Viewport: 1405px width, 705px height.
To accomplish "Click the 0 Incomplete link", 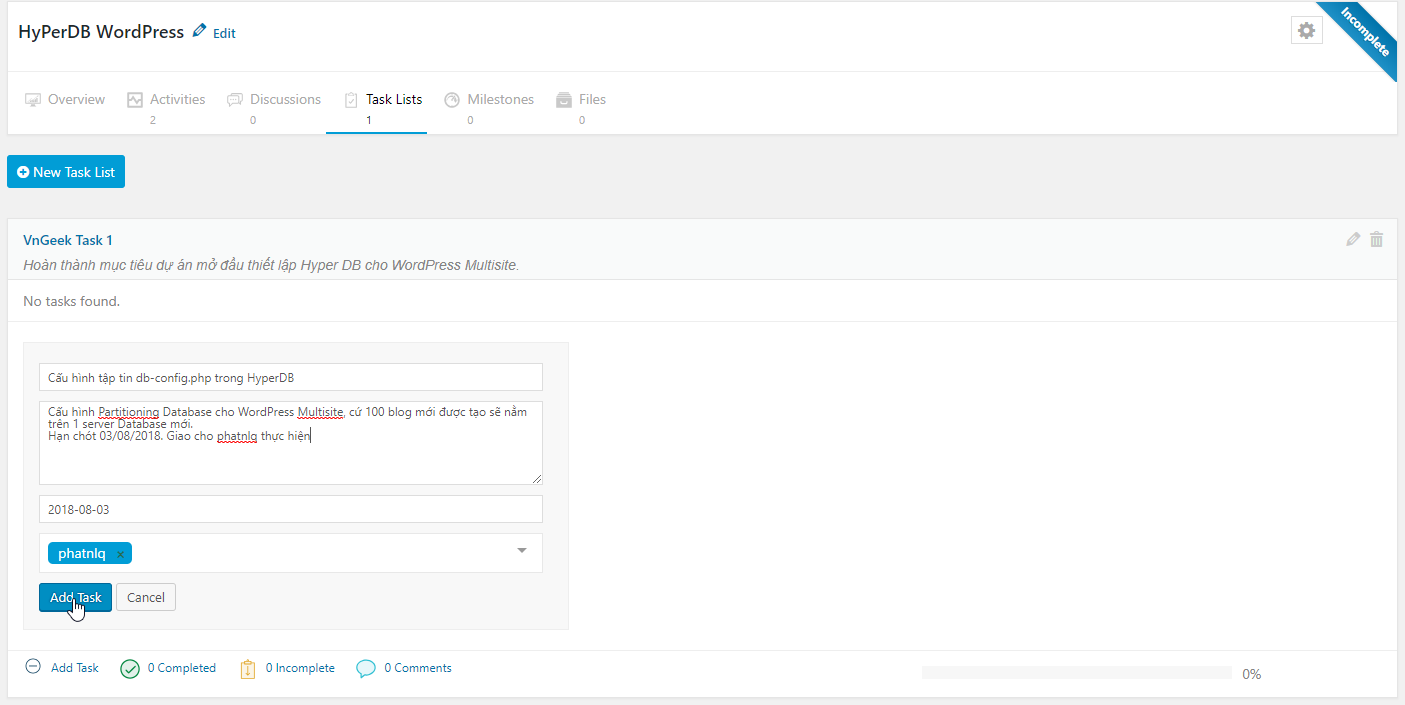I will 300,668.
